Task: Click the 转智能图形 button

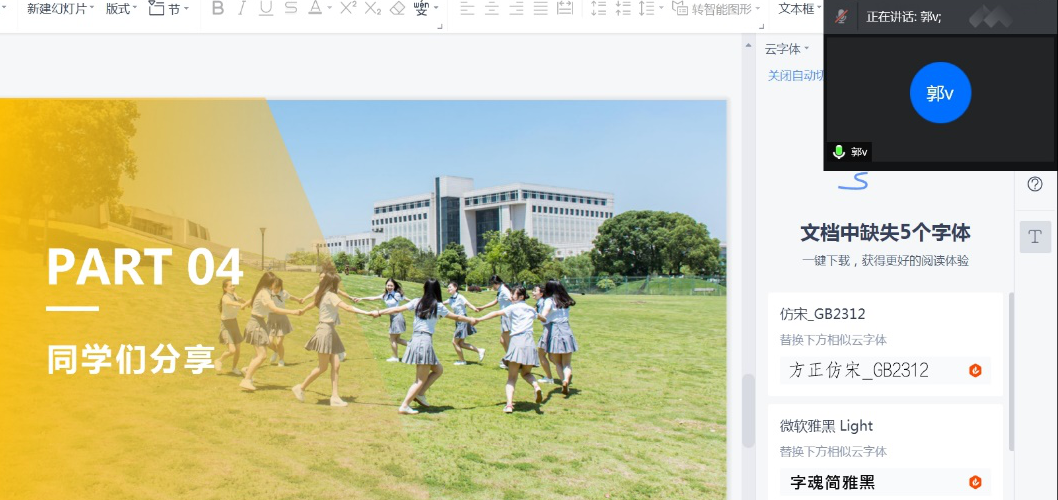Action: 713,9
